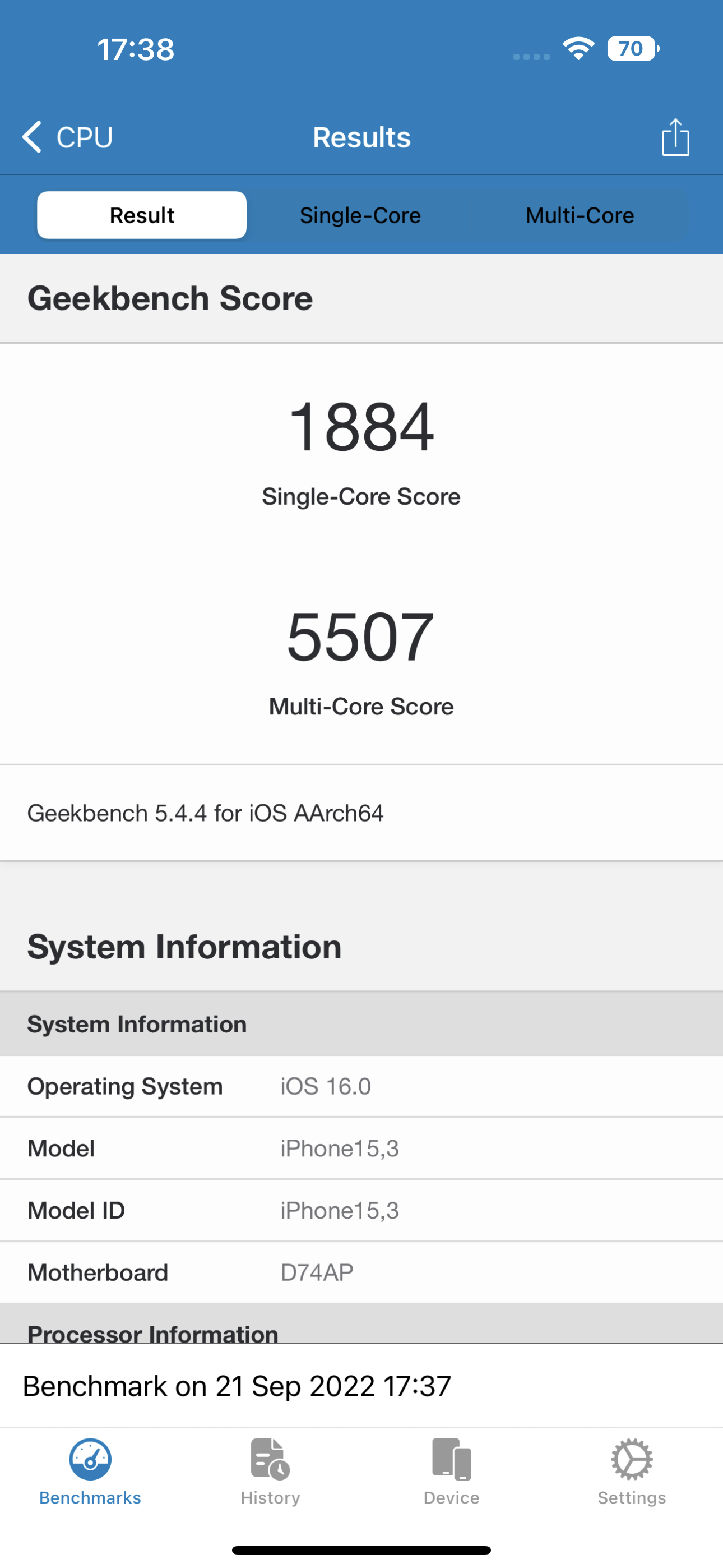Screen dimensions: 723x1568
Task: Switch to the Multi-Core segment
Action: [x=580, y=215]
